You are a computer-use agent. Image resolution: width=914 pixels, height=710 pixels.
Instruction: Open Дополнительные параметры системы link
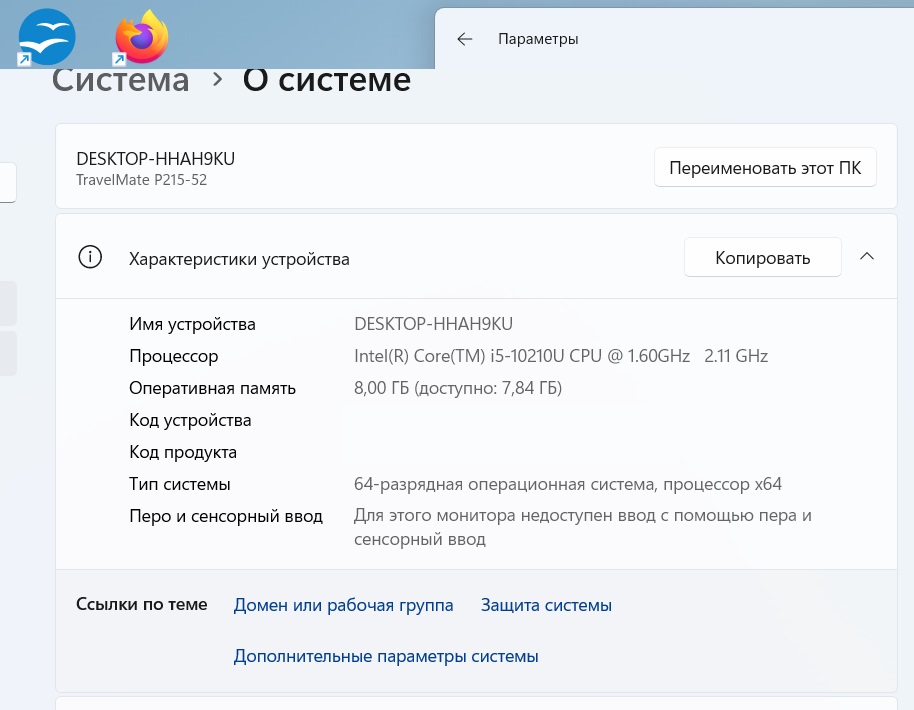[x=386, y=656]
